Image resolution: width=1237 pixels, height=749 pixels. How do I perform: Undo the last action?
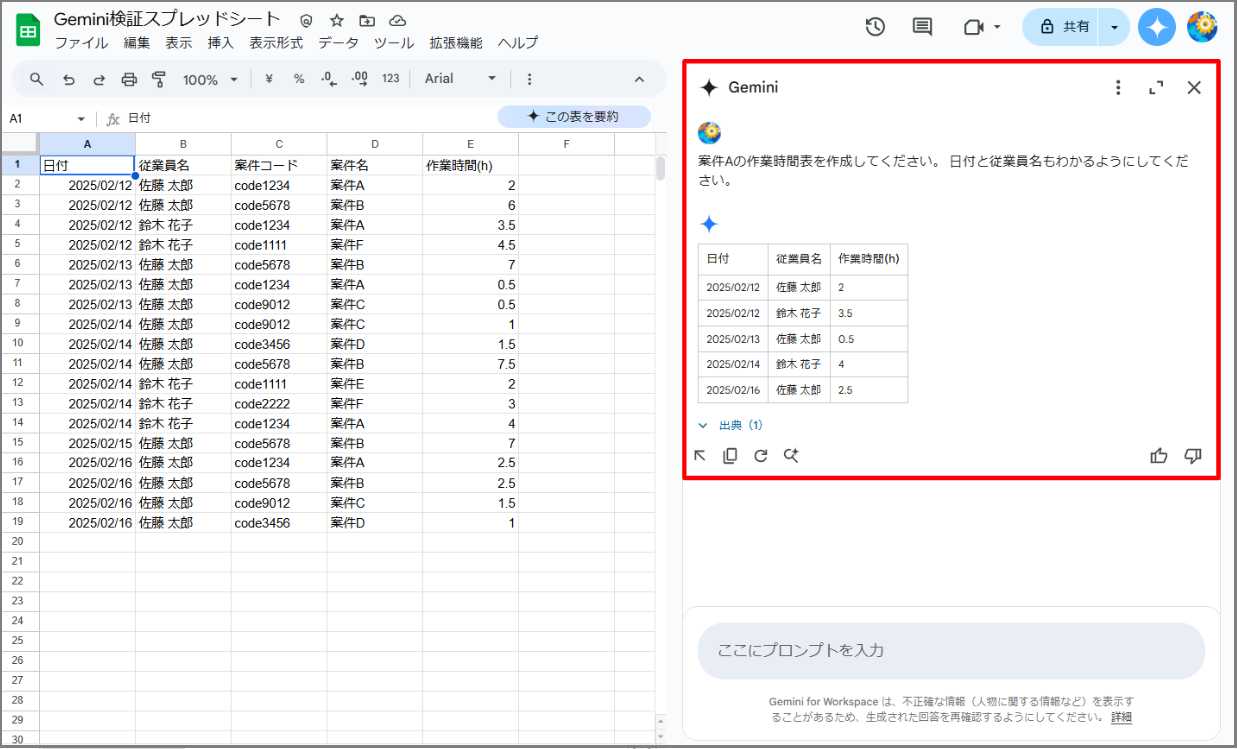point(68,79)
